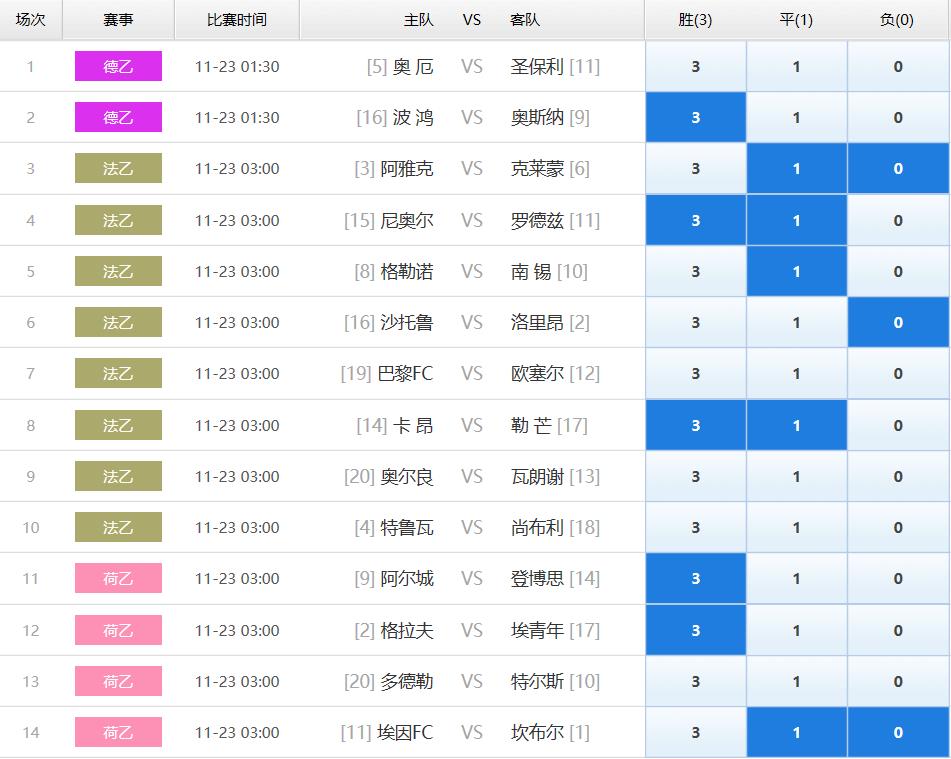Screen dimensions: 951x759
Task: Deselect draw (1) for 尼奥尔 vs 罗德兹
Action: 796,220
